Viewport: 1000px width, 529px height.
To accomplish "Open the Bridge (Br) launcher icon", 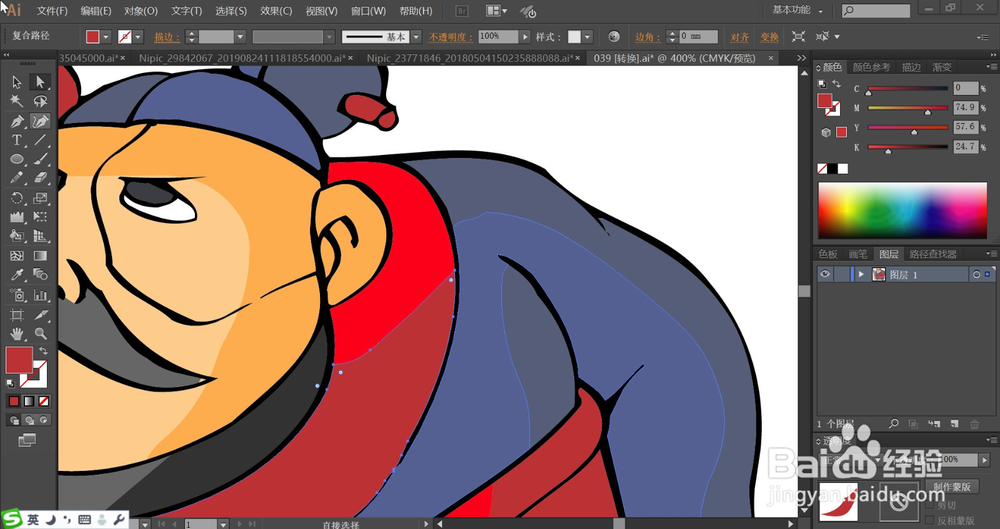I will pos(464,11).
